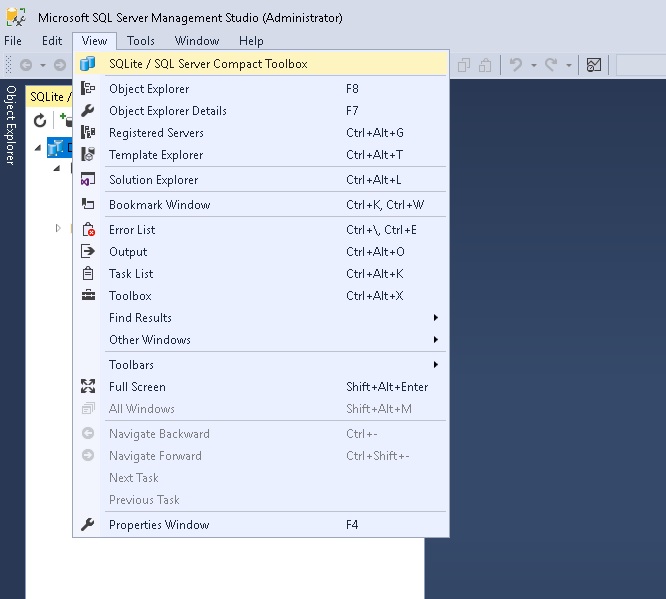Open the Navigate Backward dropdown arrow
This screenshot has width=666, height=599.
click(43, 65)
